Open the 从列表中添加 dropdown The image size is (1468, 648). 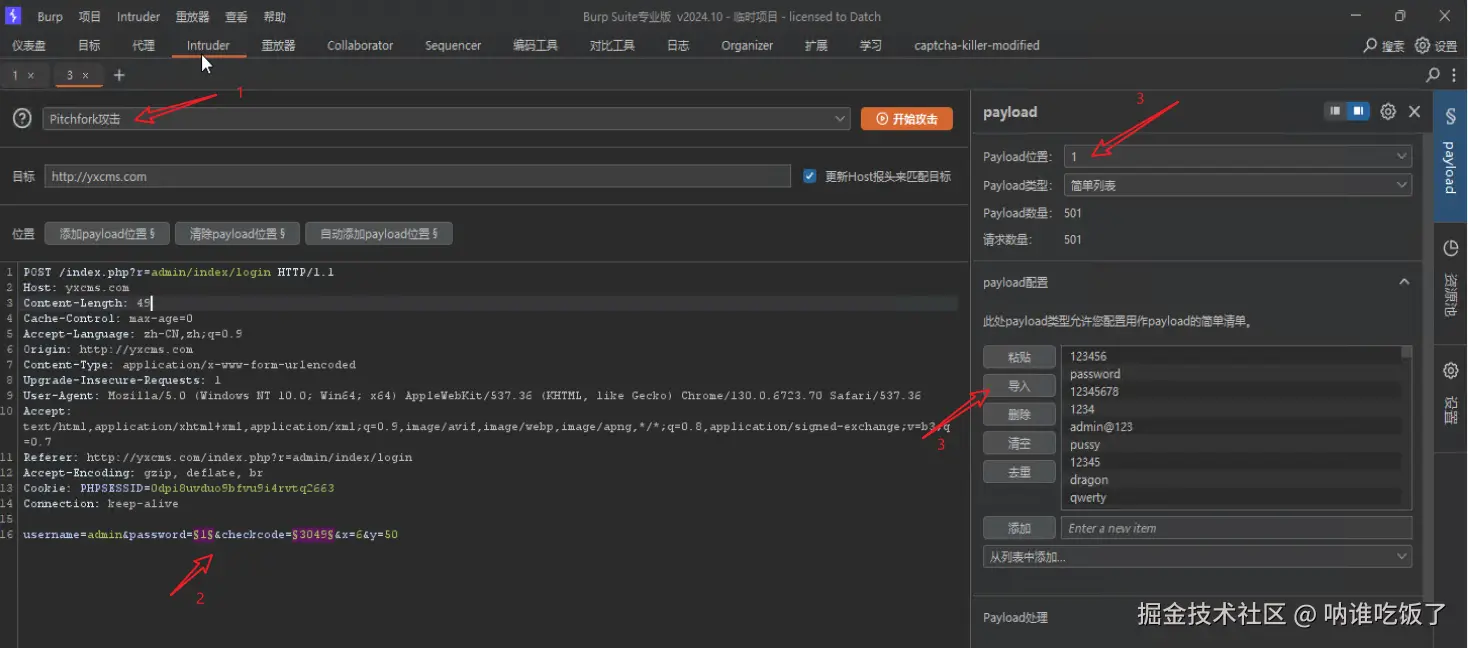(x=1197, y=557)
